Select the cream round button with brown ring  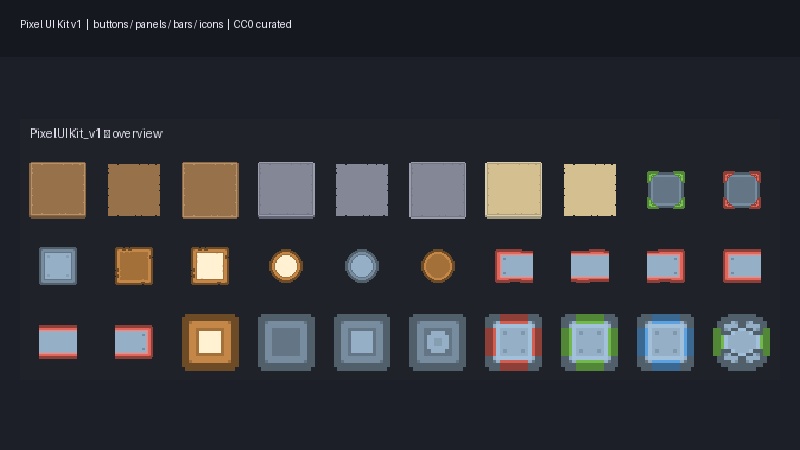click(286, 266)
